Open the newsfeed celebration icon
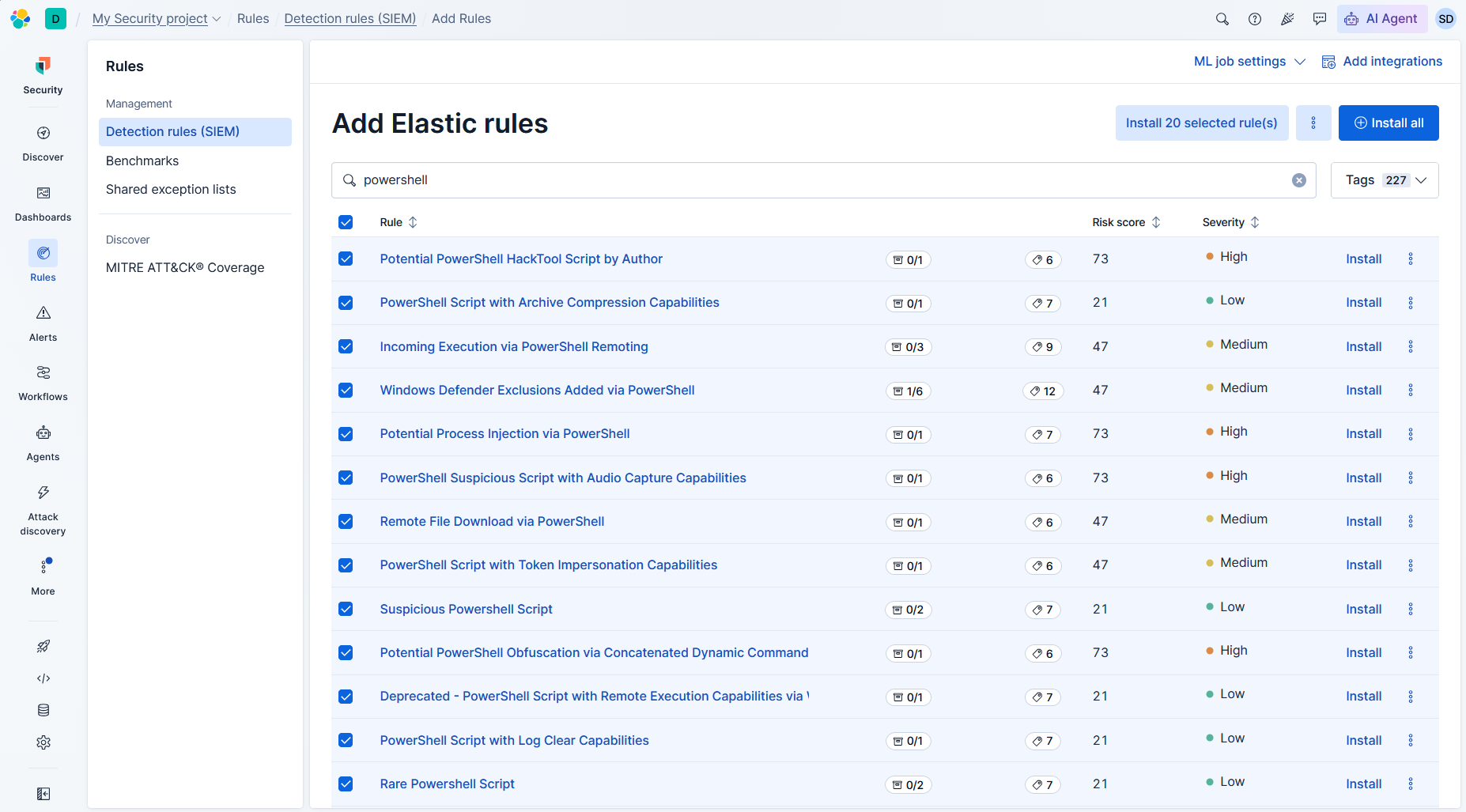The width and height of the screenshot is (1466, 812). pyautogui.click(x=1287, y=19)
